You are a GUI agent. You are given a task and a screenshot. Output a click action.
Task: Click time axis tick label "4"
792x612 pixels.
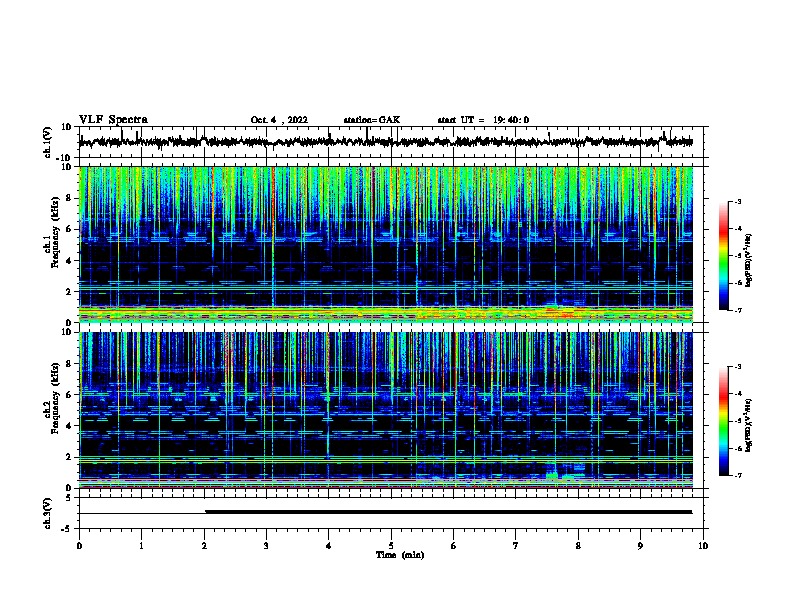tap(329, 546)
